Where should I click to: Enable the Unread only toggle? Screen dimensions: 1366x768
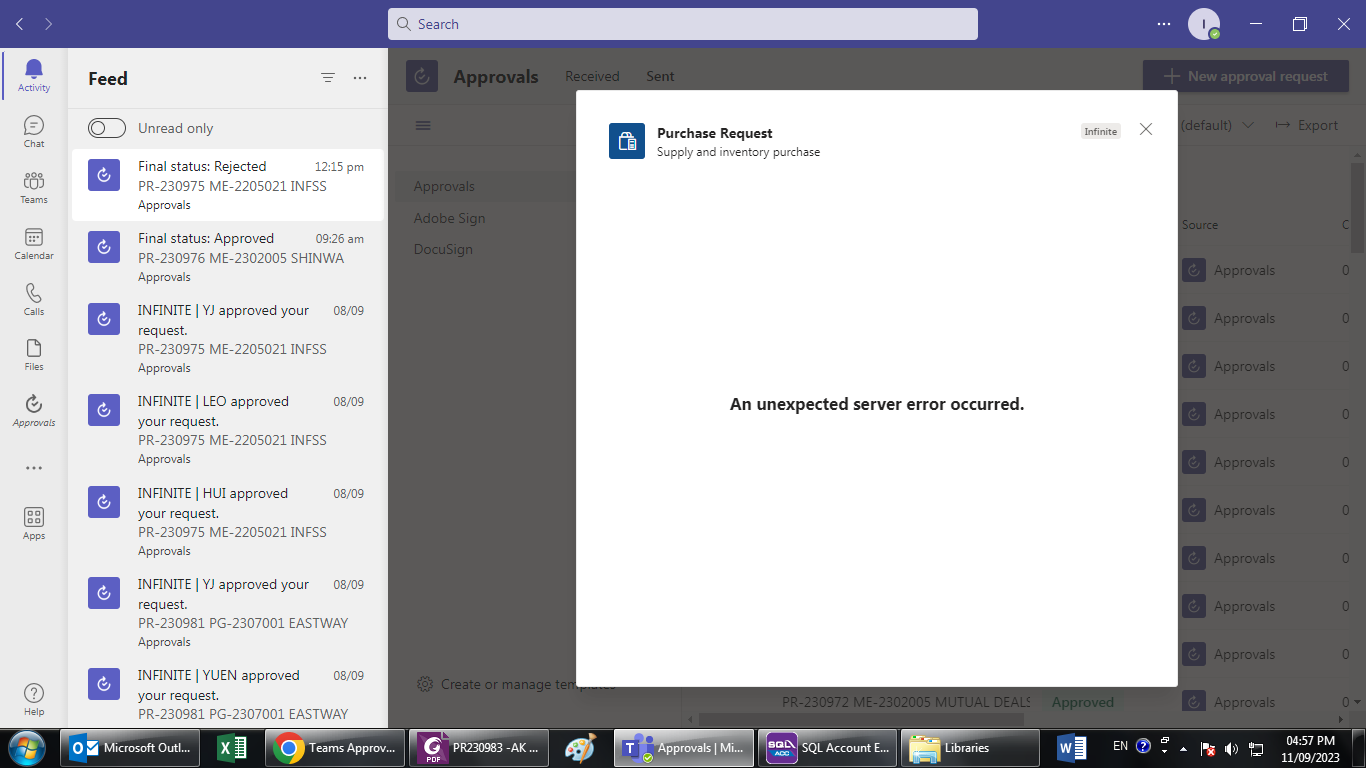(105, 128)
